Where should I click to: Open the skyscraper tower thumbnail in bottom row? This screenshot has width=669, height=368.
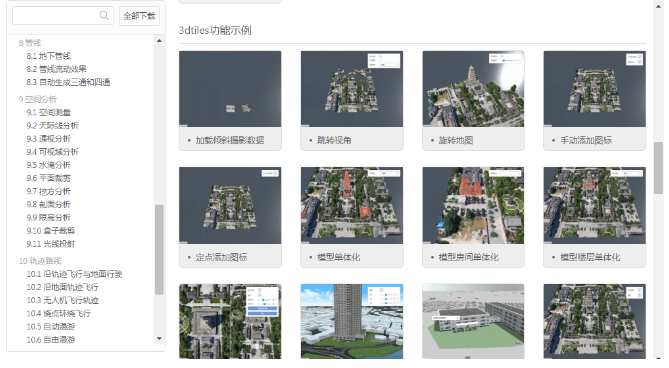click(352, 322)
